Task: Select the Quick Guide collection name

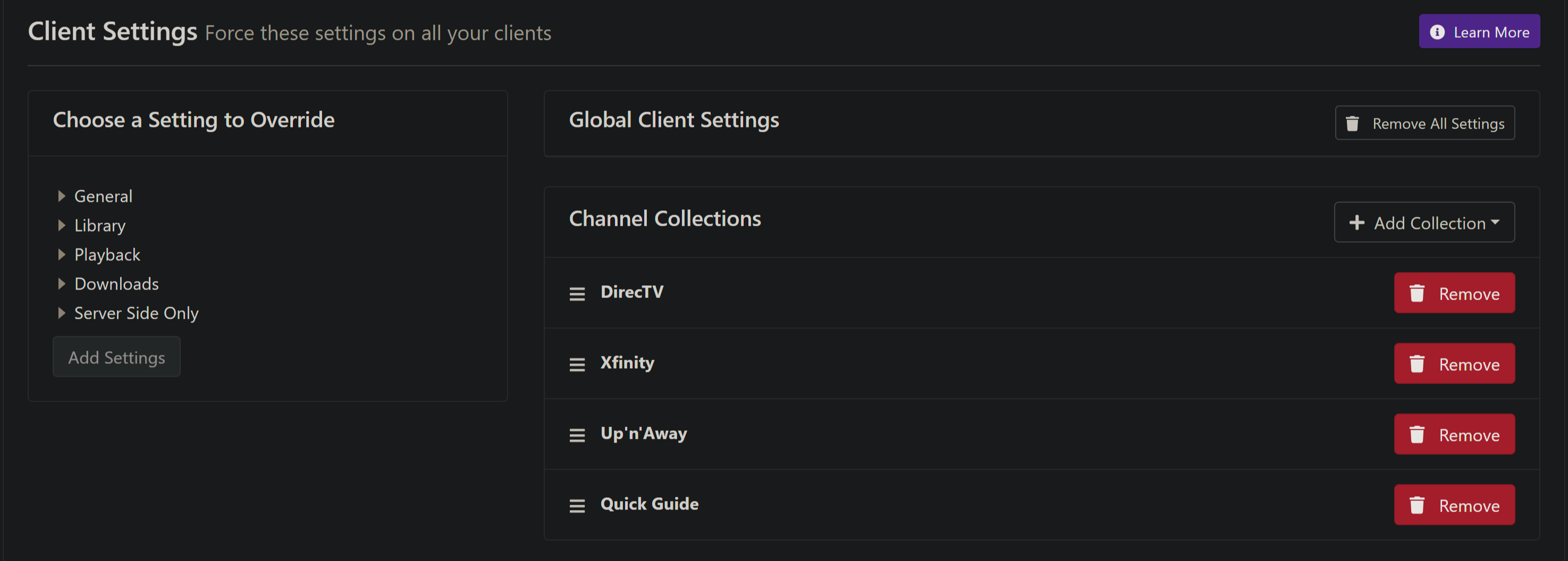Action: 649,504
